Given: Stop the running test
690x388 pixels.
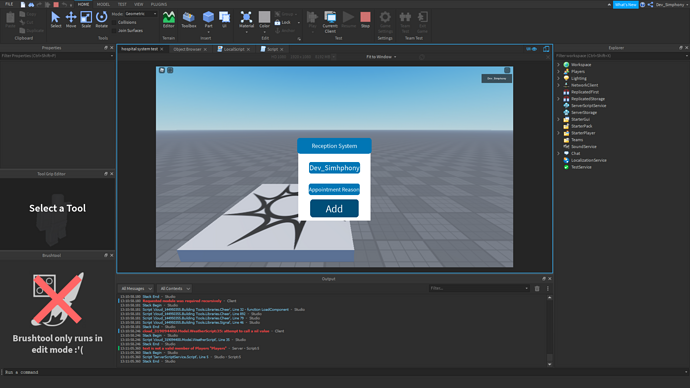Looking at the screenshot, I should click(x=365, y=19).
